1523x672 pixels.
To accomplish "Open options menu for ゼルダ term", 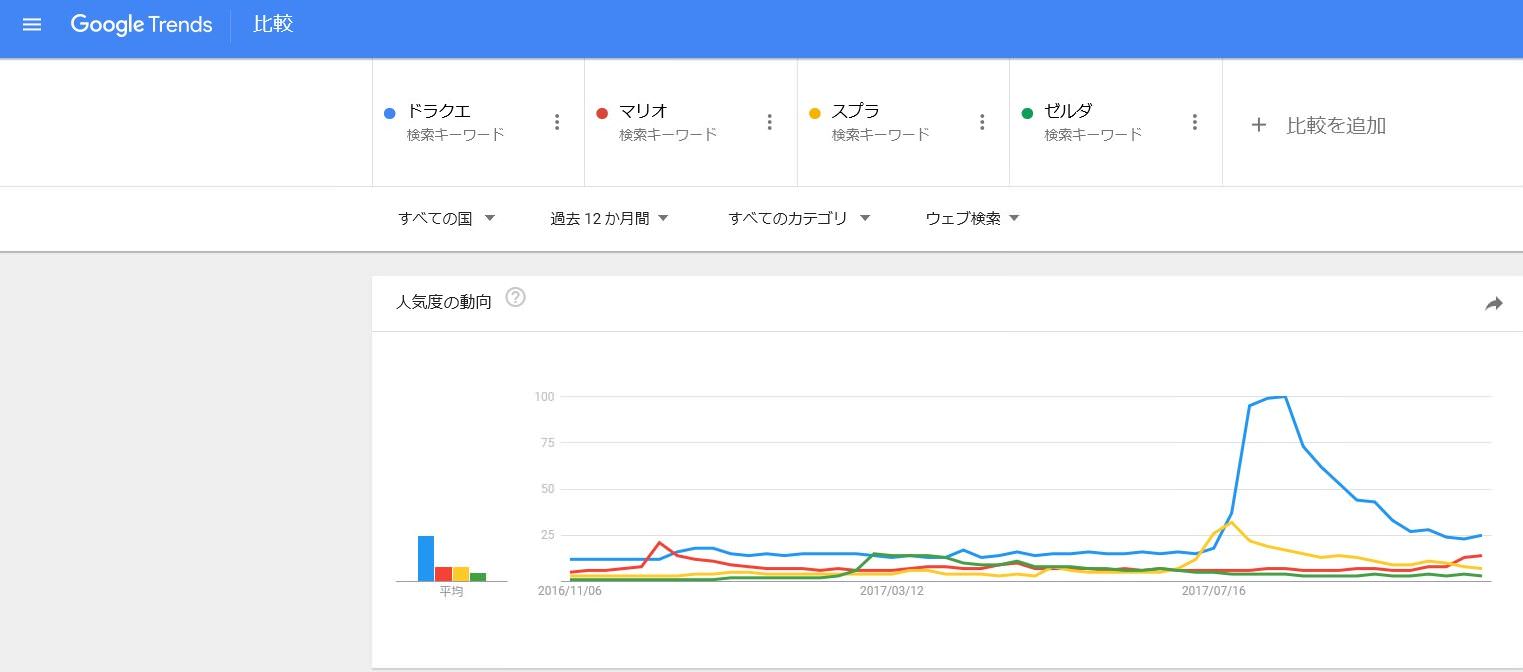I will point(1194,122).
